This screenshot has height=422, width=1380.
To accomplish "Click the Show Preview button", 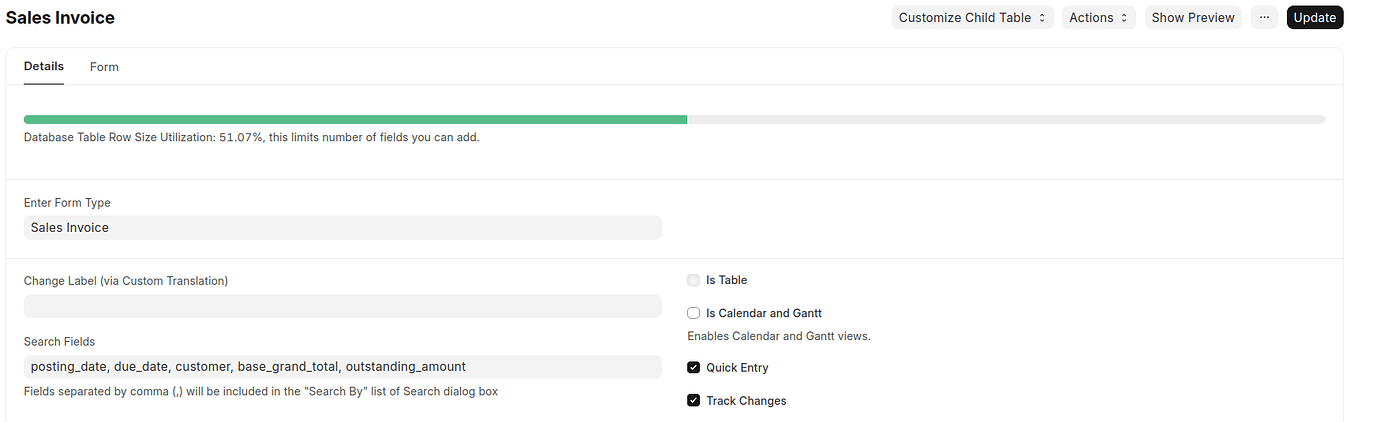I will click(1192, 18).
